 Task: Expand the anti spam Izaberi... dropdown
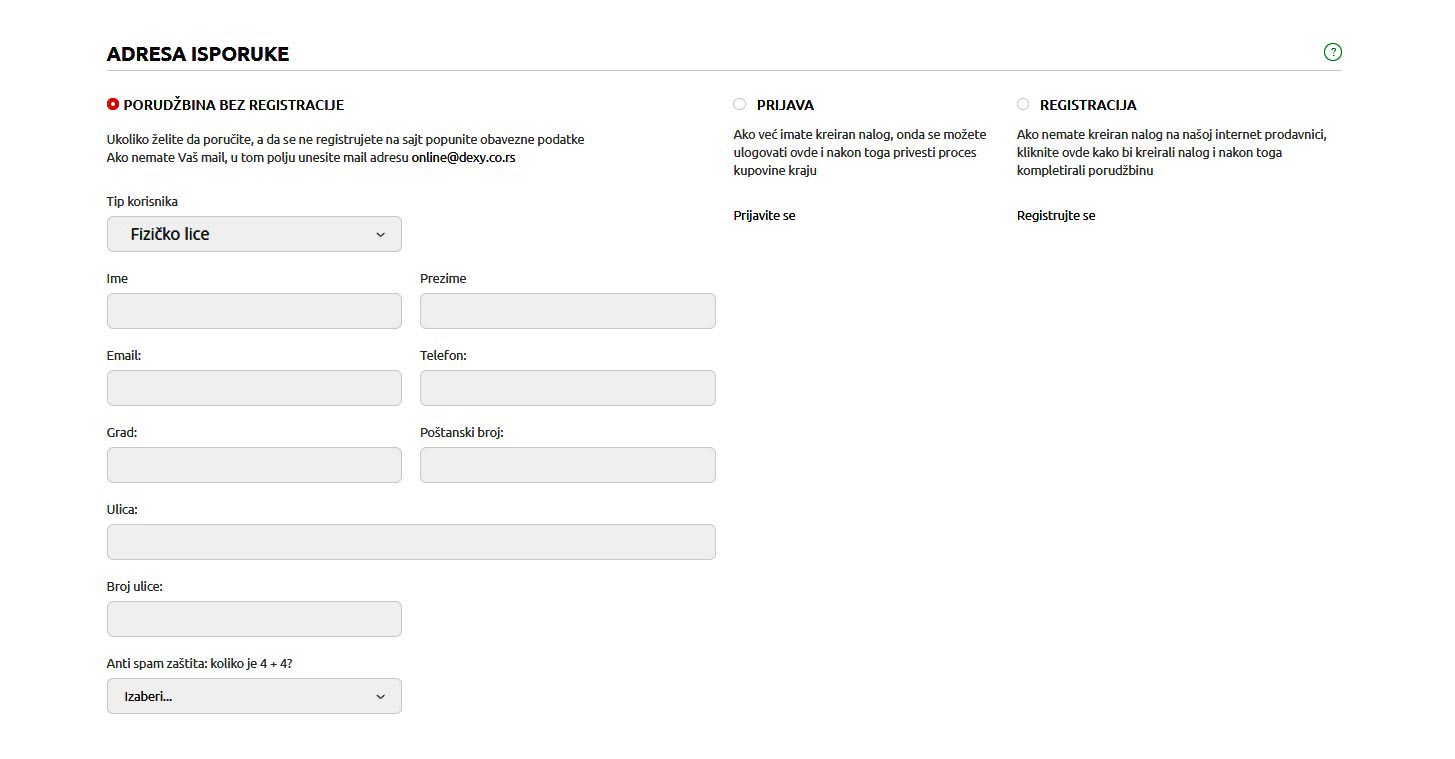pyautogui.click(x=254, y=696)
